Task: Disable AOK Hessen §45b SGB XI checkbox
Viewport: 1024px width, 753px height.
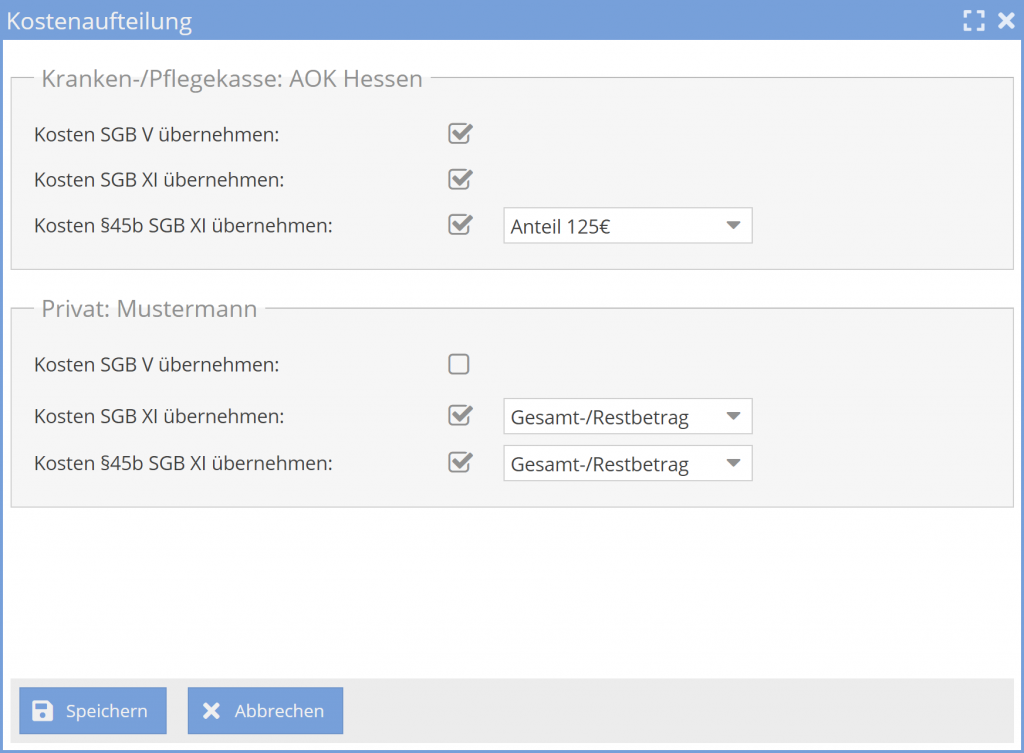Action: coord(459,225)
